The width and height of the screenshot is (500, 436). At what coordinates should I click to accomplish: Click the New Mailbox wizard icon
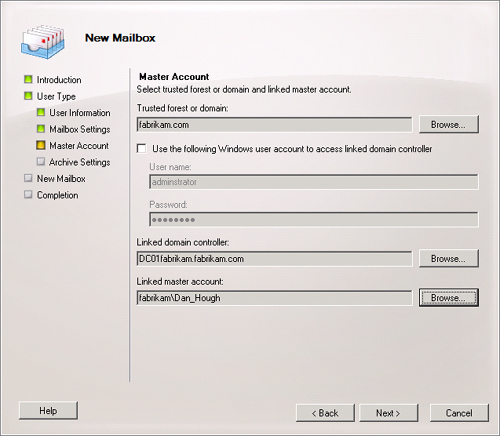[43, 42]
